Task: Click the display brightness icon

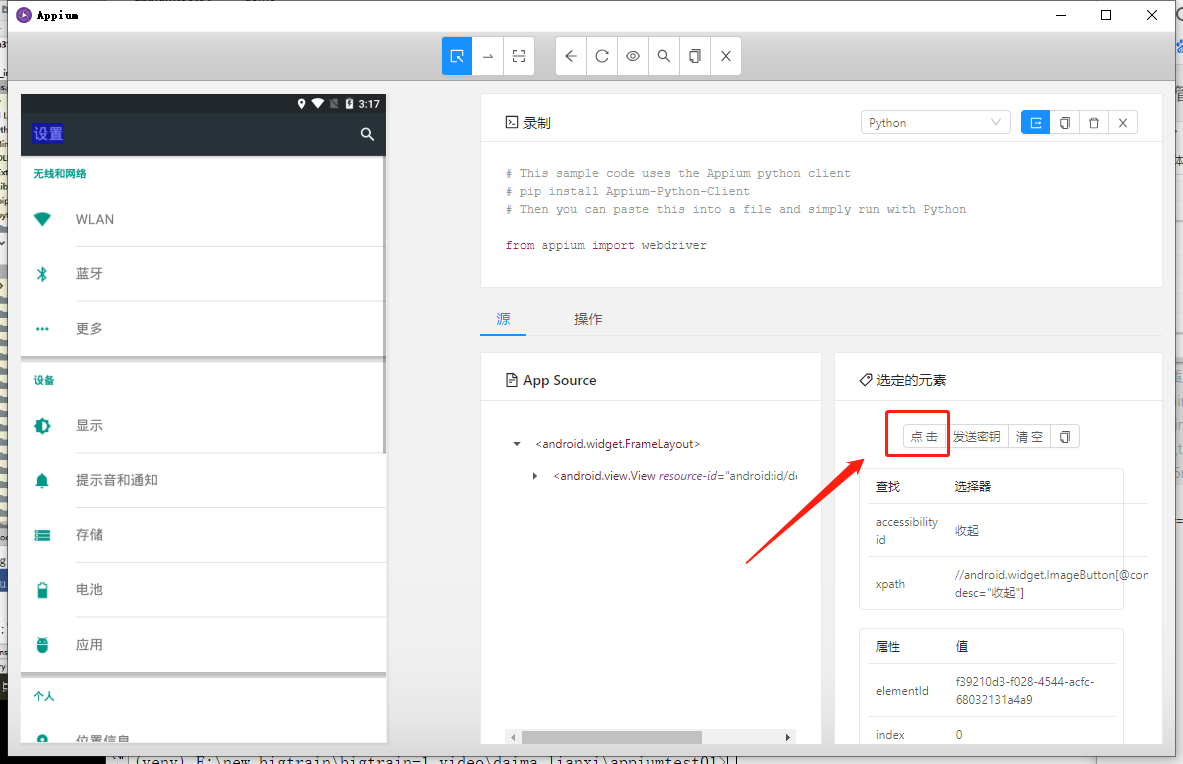Action: click(x=42, y=425)
